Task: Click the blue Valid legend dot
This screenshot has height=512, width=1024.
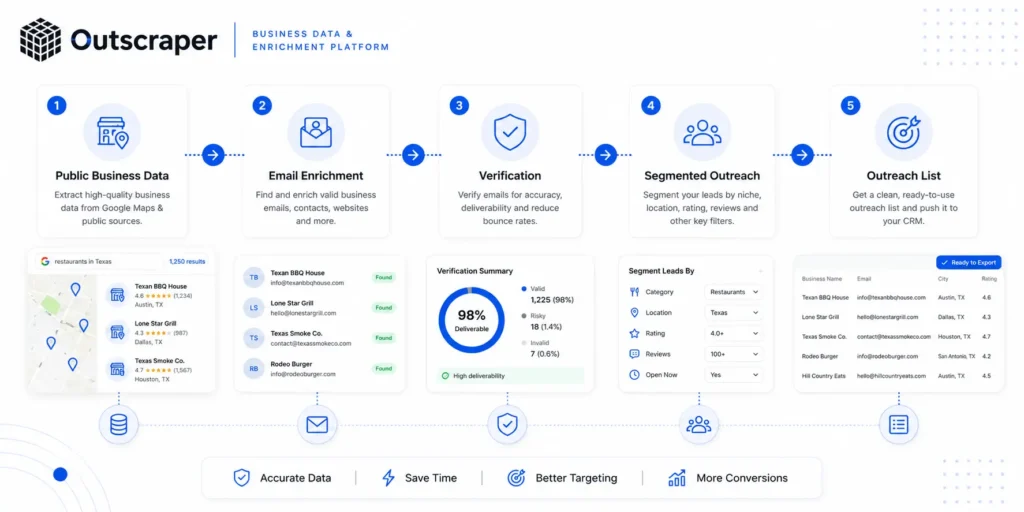Action: pyautogui.click(x=524, y=289)
